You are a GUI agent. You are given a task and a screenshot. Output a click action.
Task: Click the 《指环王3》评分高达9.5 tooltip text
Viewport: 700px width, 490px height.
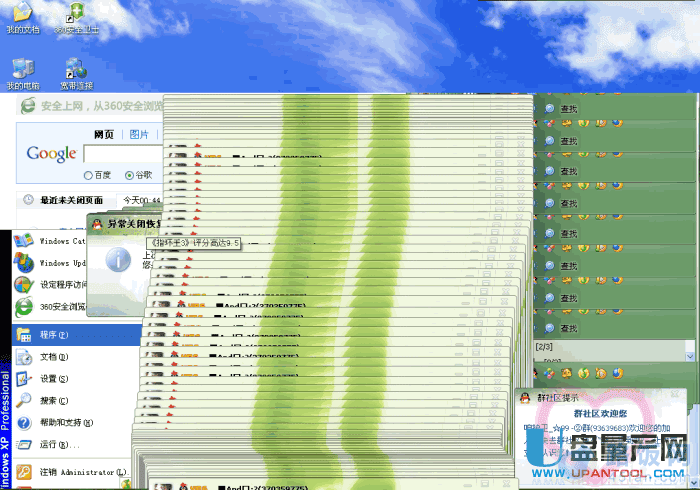[x=195, y=243]
